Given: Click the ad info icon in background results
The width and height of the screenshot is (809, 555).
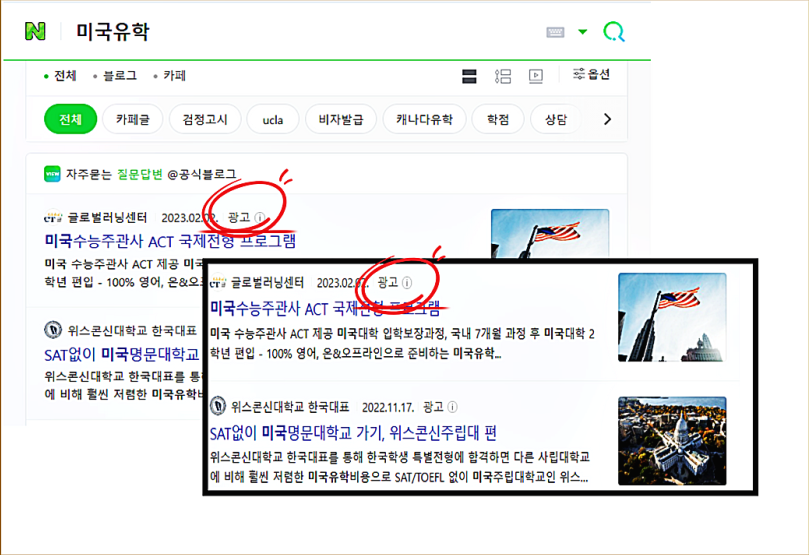Looking at the screenshot, I should (260, 217).
